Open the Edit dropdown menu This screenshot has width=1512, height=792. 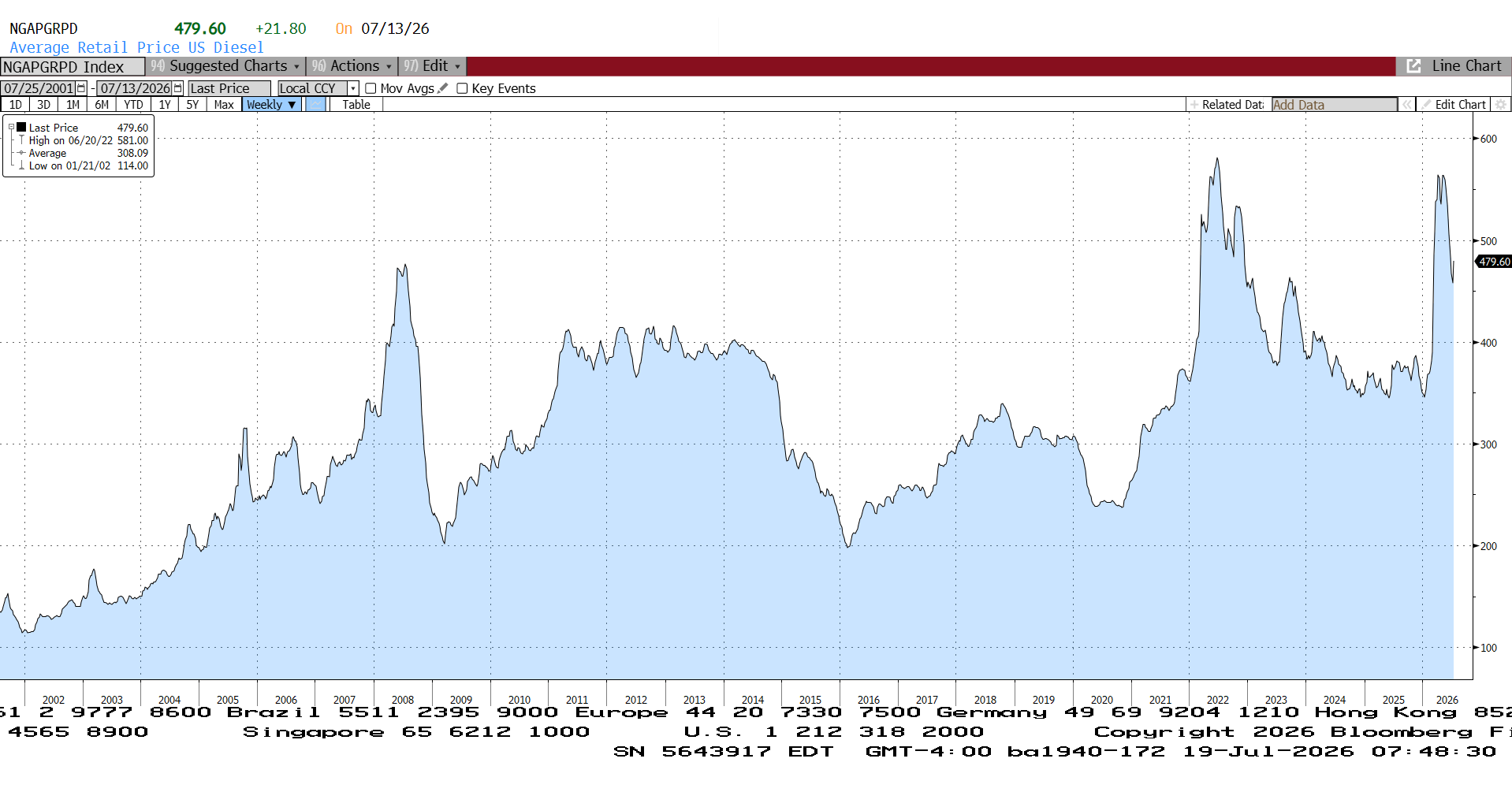(432, 66)
